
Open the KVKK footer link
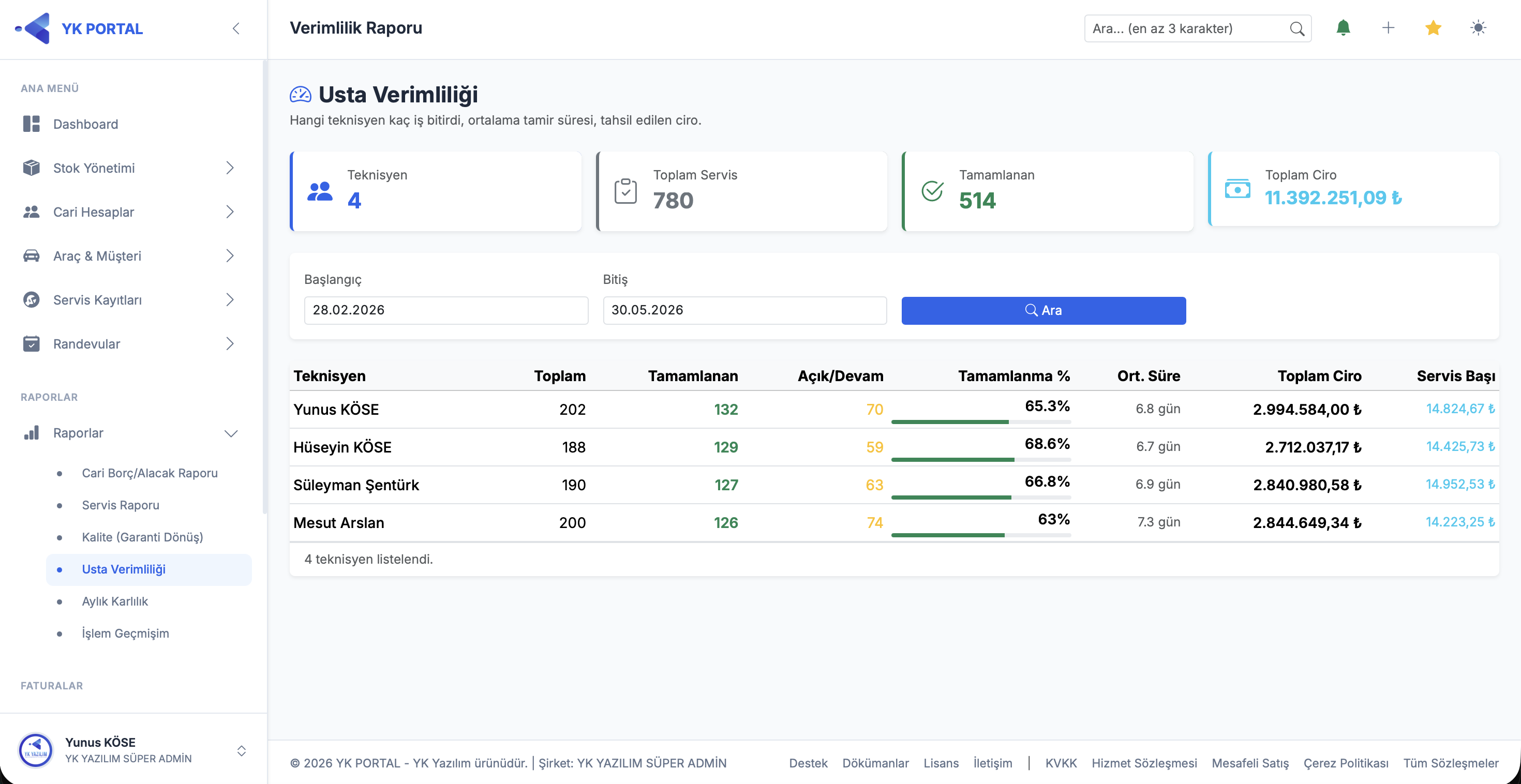point(1061,763)
